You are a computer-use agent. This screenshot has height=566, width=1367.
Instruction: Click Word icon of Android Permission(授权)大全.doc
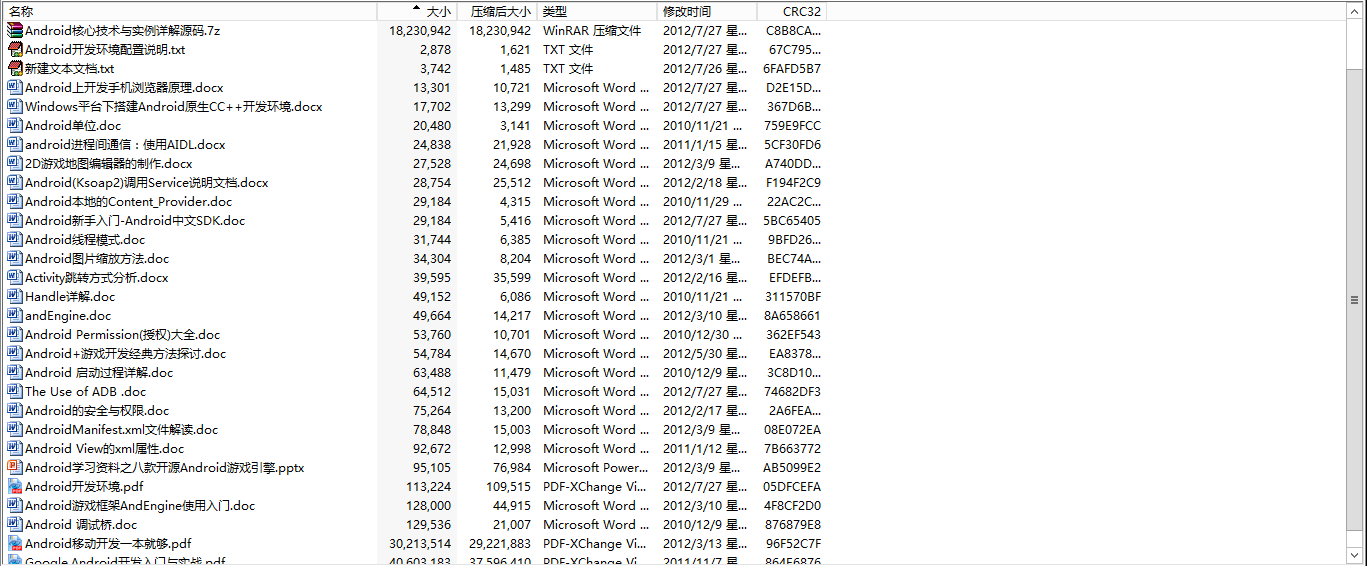click(x=15, y=334)
